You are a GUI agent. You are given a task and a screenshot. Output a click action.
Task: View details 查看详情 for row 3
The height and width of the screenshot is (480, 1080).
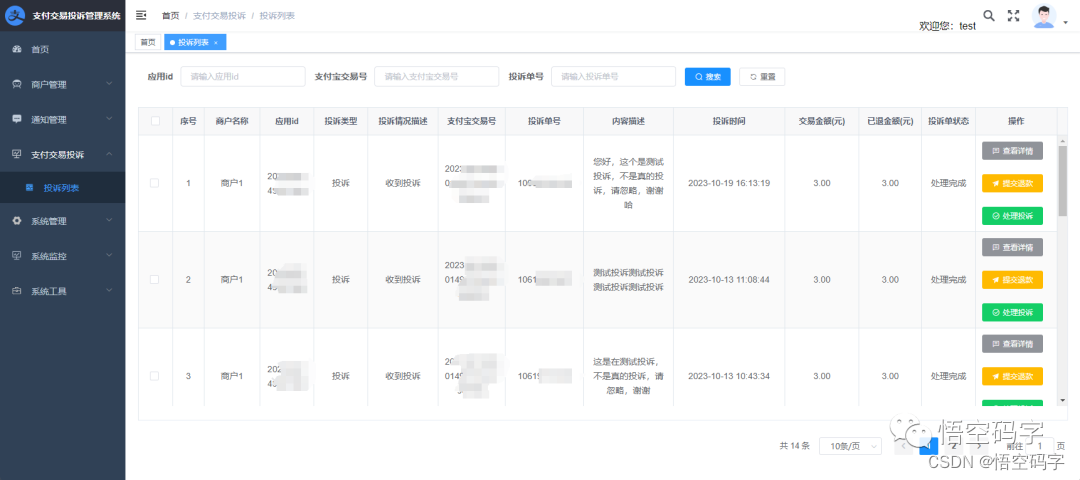tap(1012, 343)
